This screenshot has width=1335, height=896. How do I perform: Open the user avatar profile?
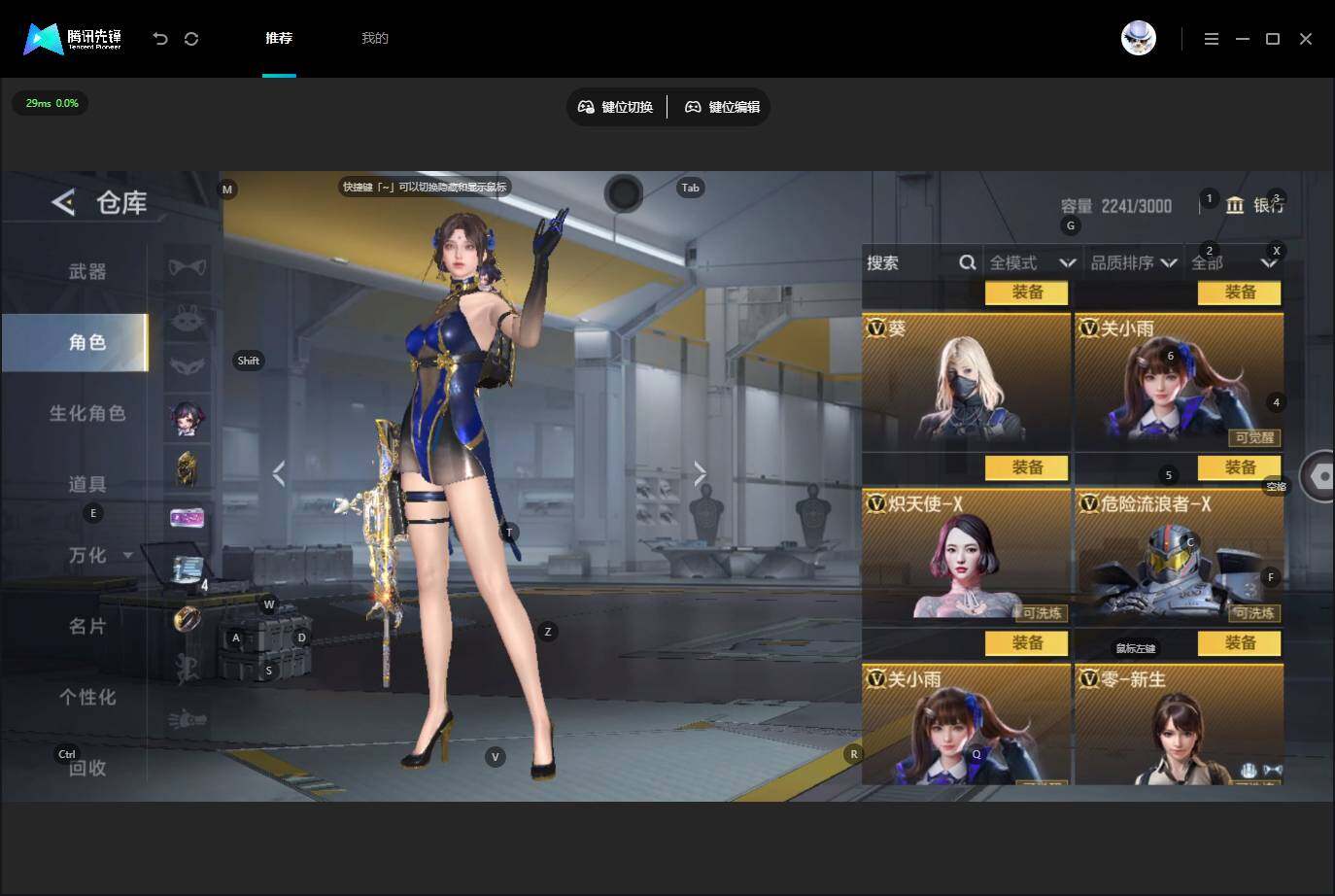[x=1139, y=38]
